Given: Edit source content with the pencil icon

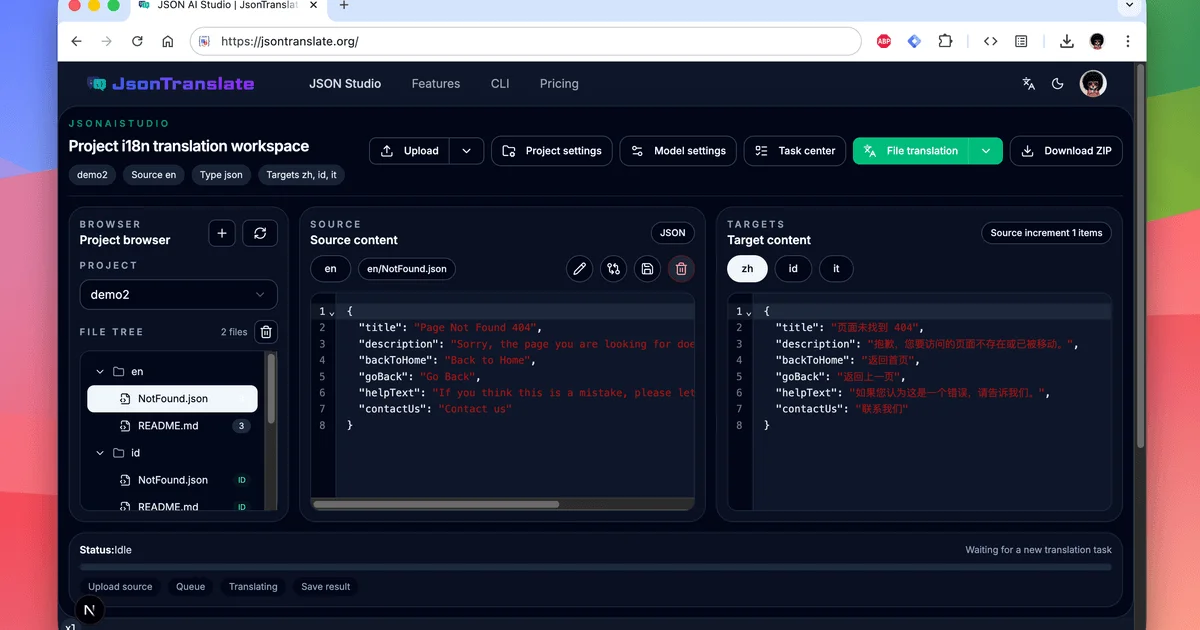Looking at the screenshot, I should click(x=579, y=269).
